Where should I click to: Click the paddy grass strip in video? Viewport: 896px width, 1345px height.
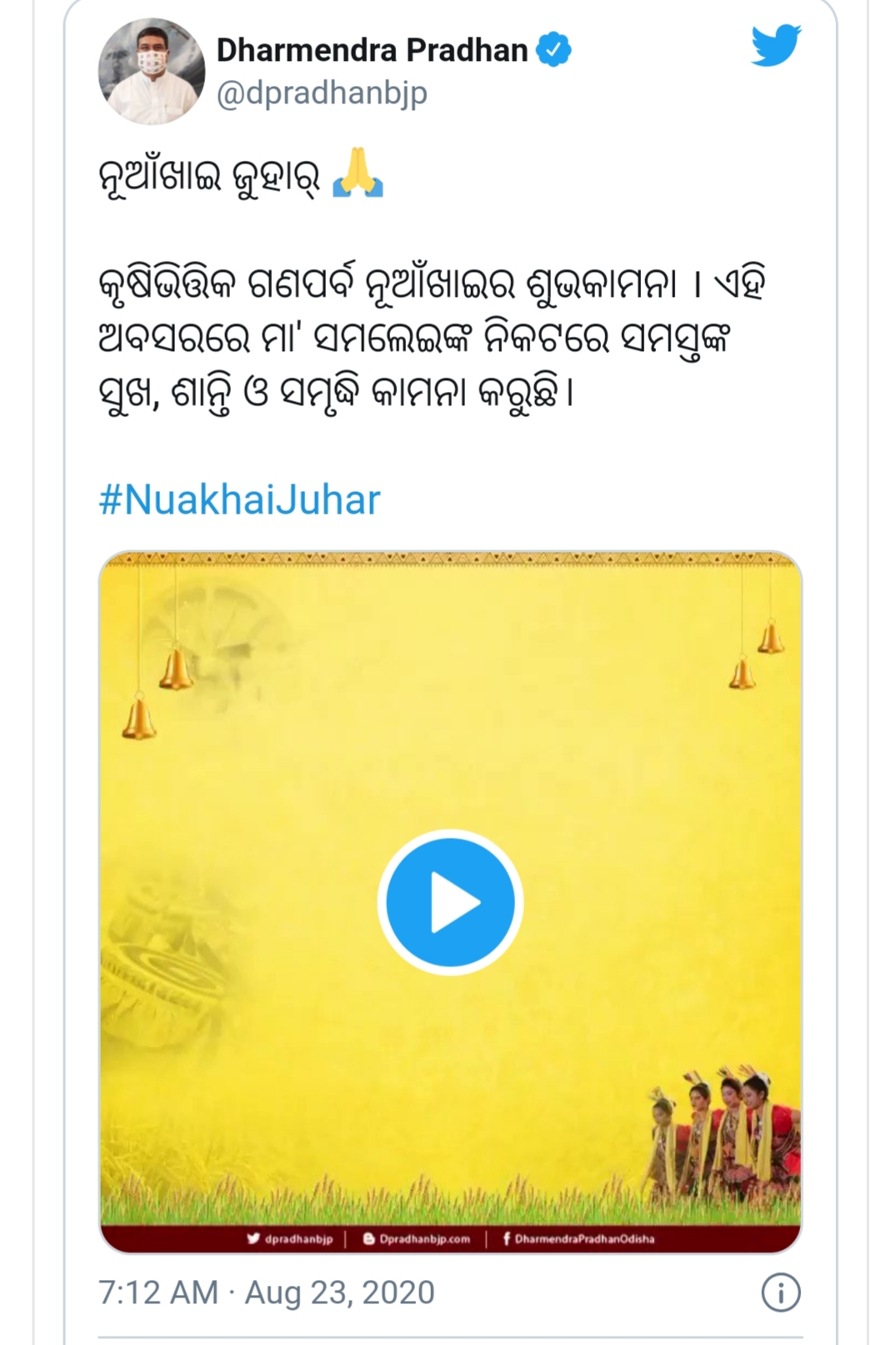point(450,1201)
